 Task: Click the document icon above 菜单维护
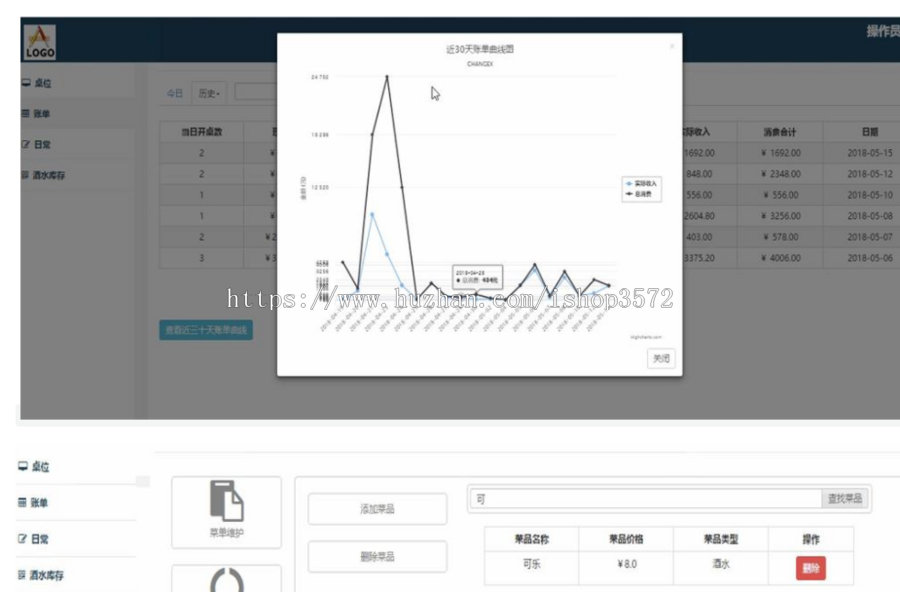pos(227,501)
